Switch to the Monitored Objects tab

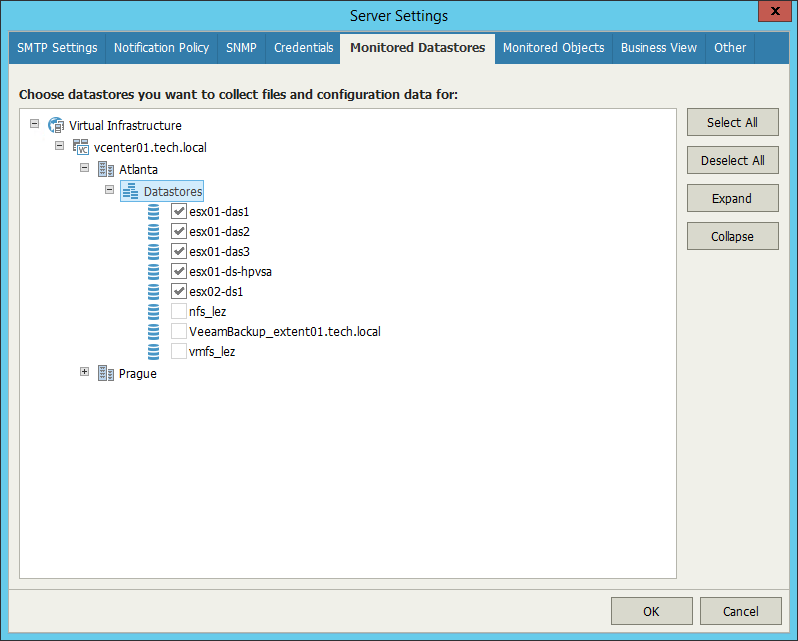click(x=554, y=48)
